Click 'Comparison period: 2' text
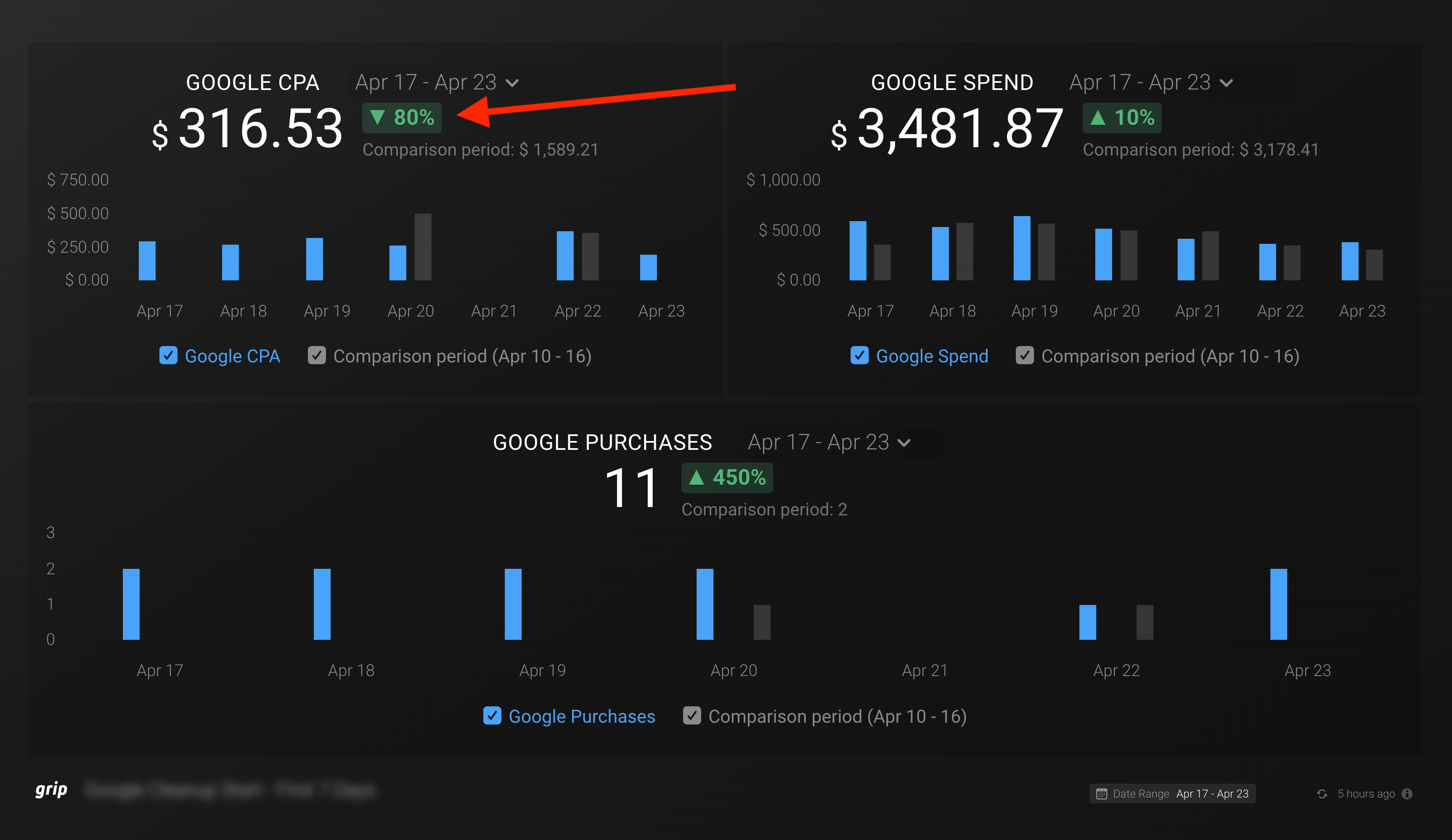Image resolution: width=1452 pixels, height=840 pixels. [764, 510]
